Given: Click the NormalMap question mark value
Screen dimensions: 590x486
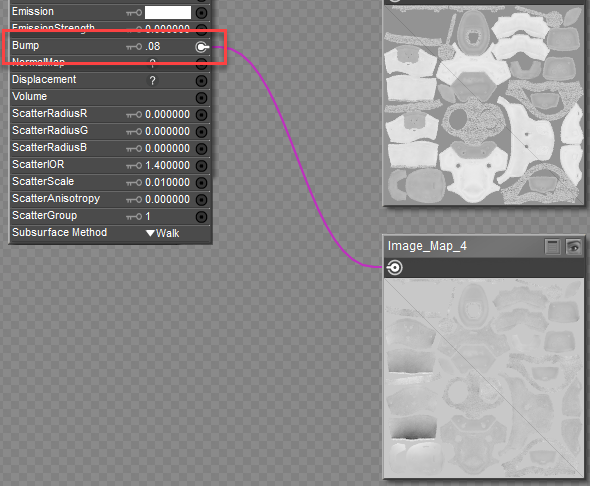Looking at the screenshot, I should 152,63.
